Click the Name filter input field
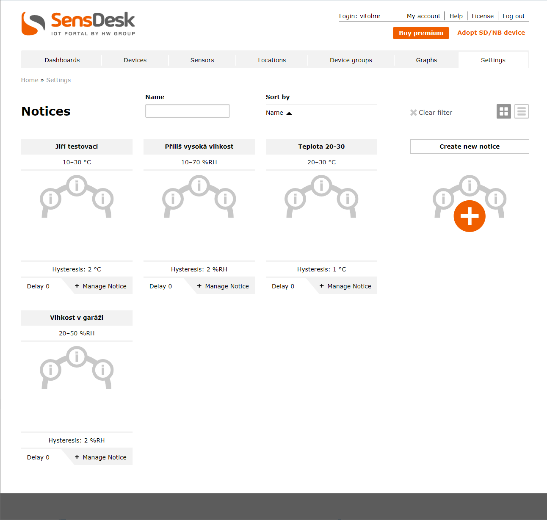This screenshot has width=547, height=520. (187, 111)
